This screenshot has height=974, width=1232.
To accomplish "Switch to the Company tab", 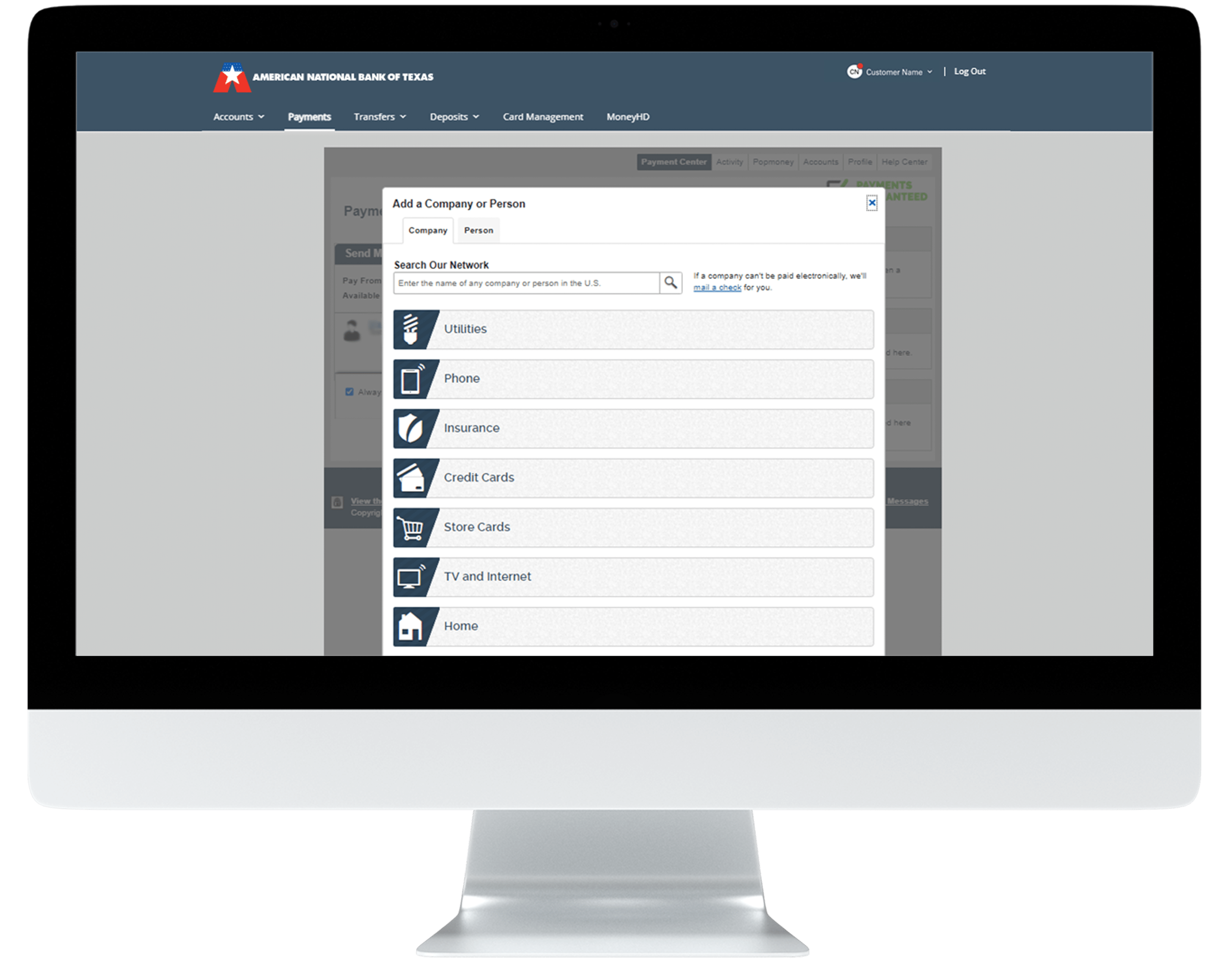I will click(427, 229).
